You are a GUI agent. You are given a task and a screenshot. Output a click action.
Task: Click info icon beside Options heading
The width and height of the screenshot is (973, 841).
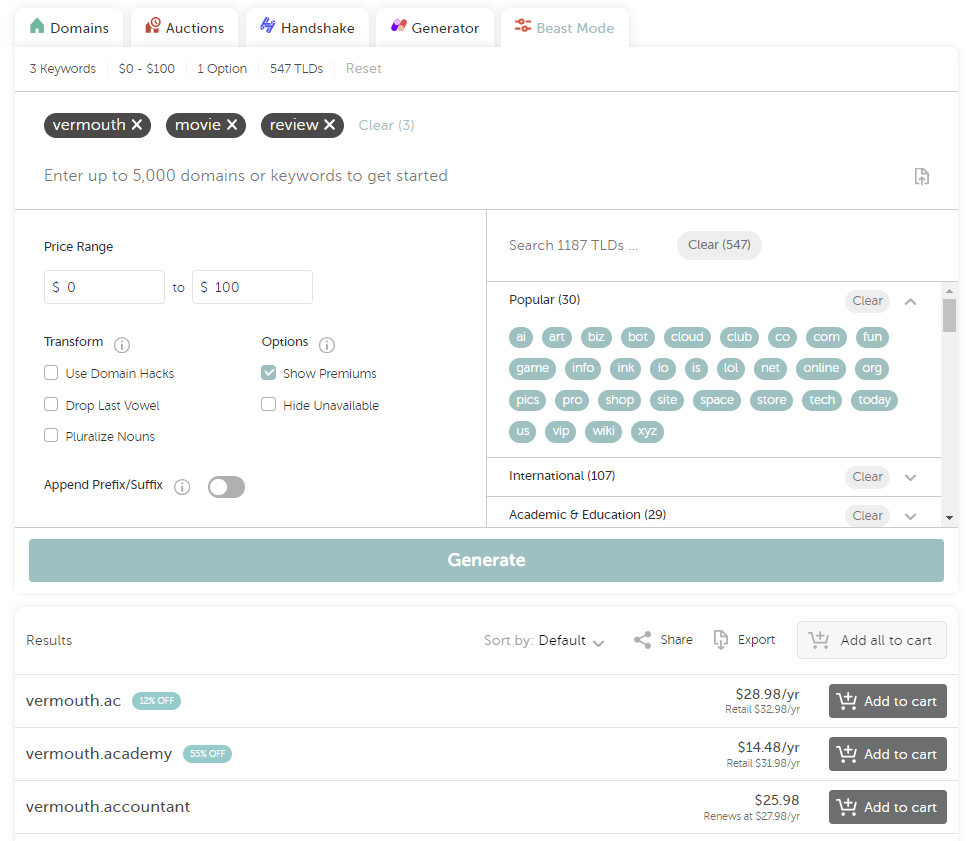point(326,345)
